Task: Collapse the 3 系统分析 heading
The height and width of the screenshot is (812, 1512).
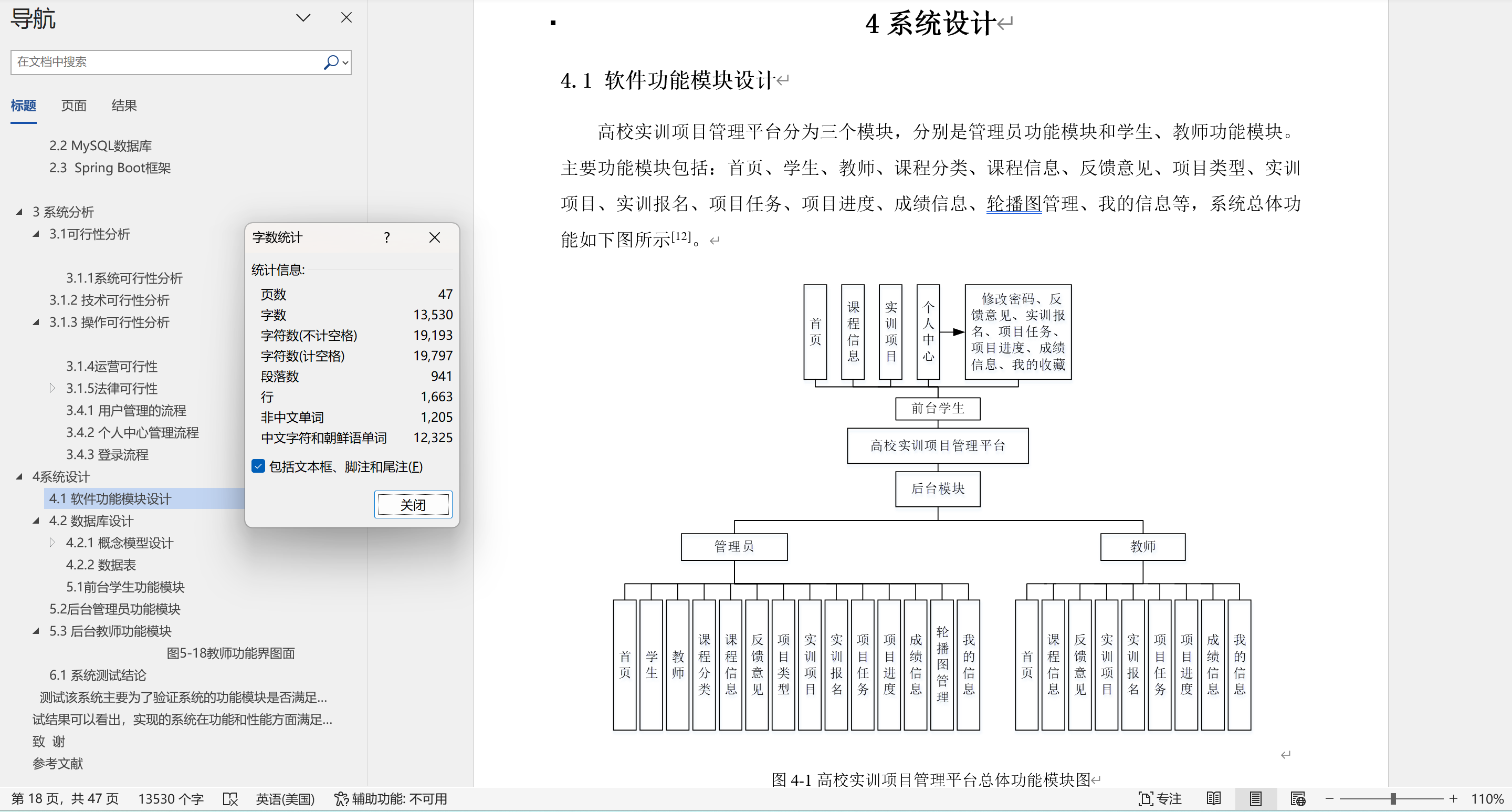Action: (19, 212)
